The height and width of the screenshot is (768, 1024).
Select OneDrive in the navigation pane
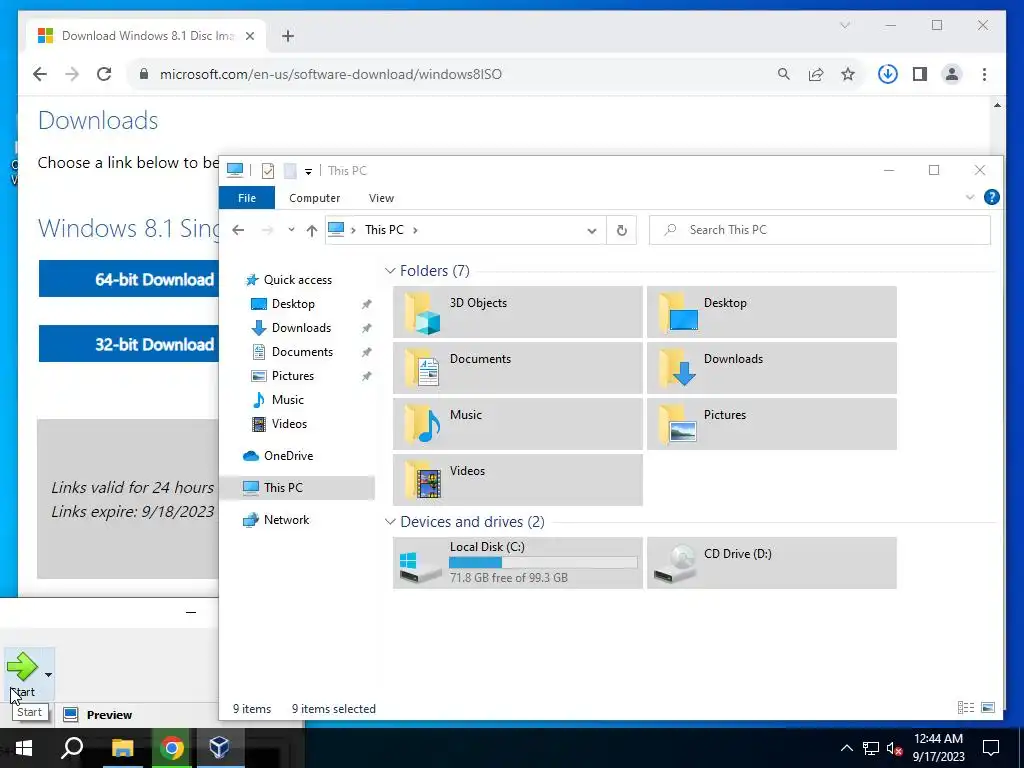[288, 456]
